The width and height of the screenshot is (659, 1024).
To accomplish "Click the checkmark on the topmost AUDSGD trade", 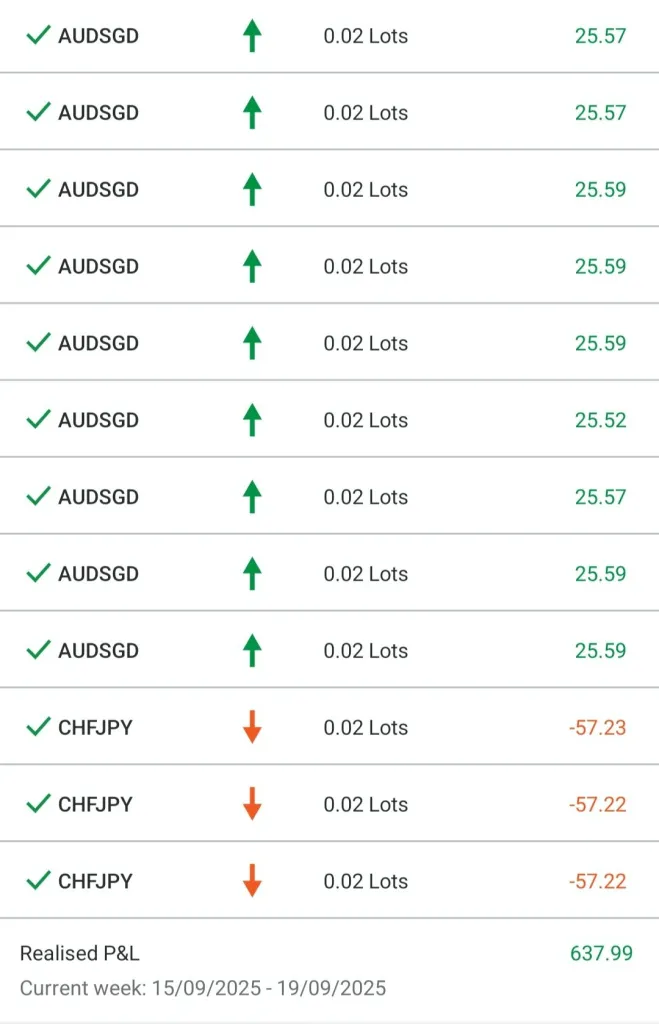I will point(38,36).
